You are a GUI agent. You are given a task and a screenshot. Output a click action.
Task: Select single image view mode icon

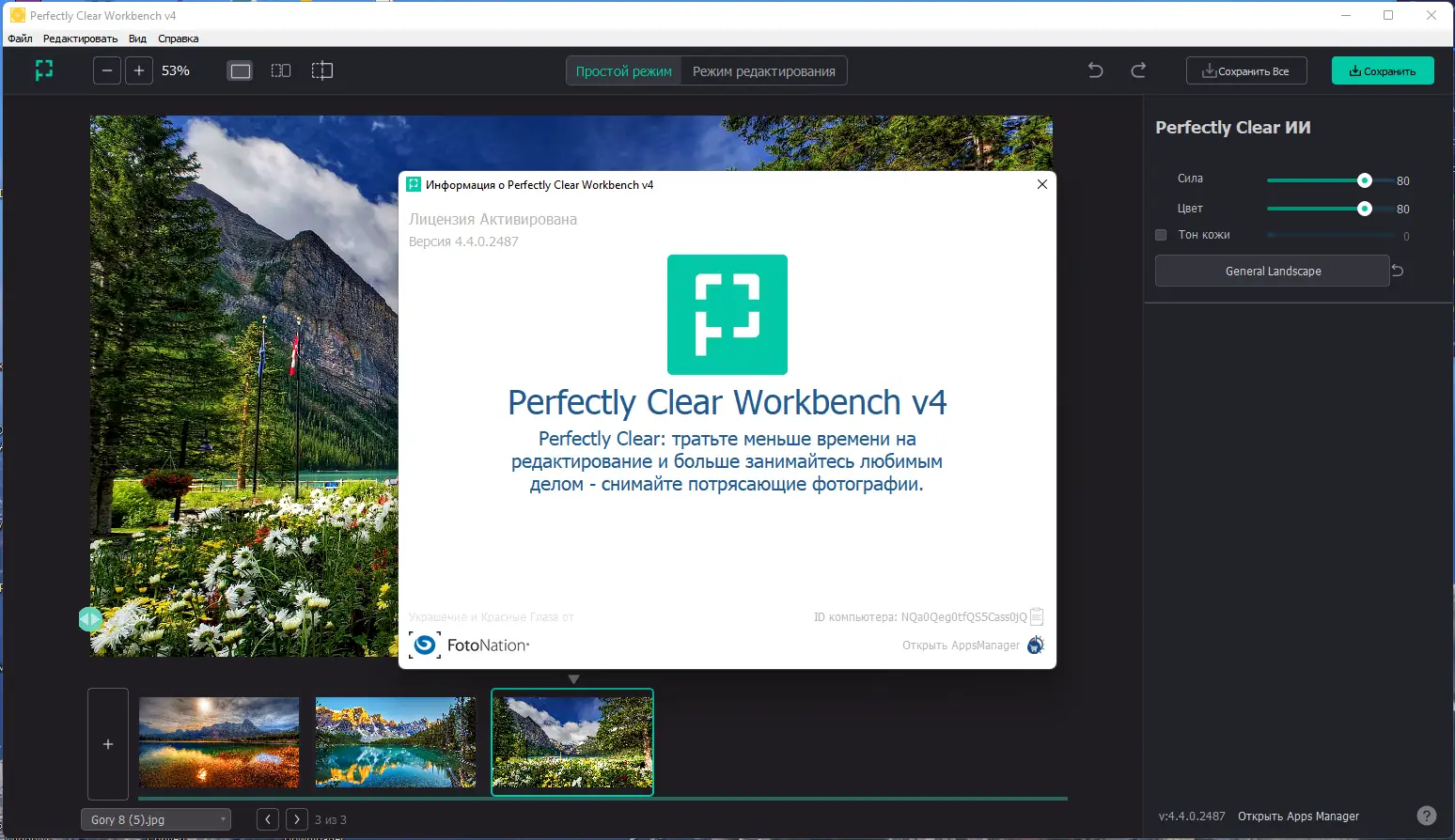point(241,70)
